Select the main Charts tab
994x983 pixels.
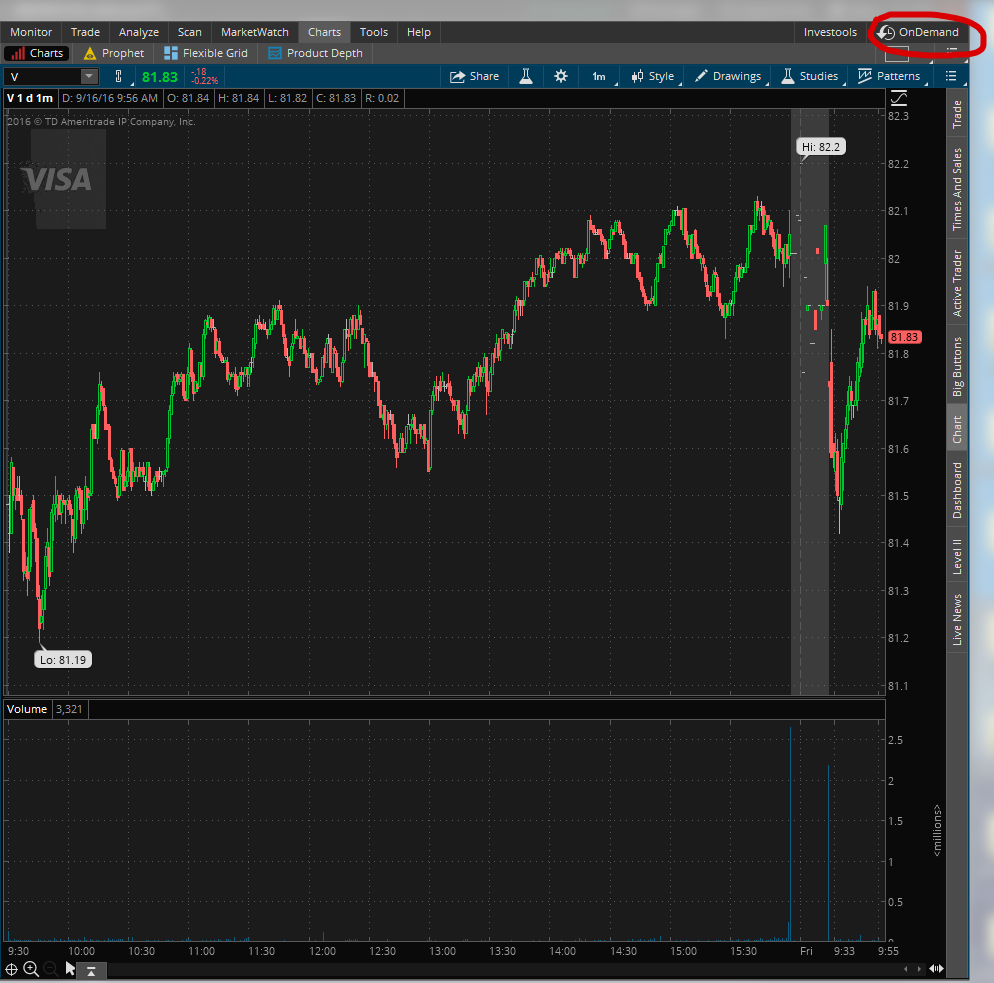click(x=325, y=32)
